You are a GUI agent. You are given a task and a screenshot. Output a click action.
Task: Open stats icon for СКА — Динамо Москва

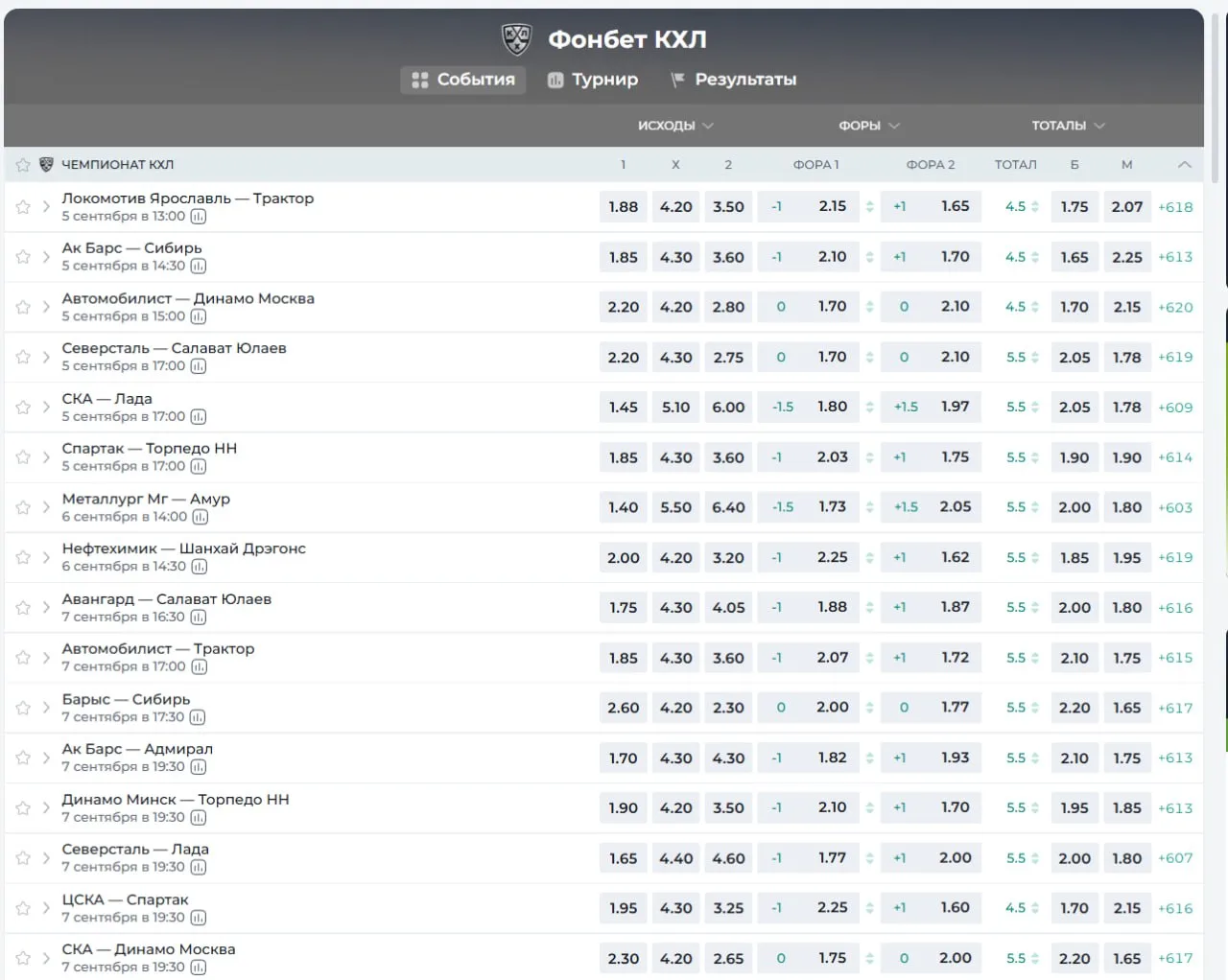click(198, 968)
